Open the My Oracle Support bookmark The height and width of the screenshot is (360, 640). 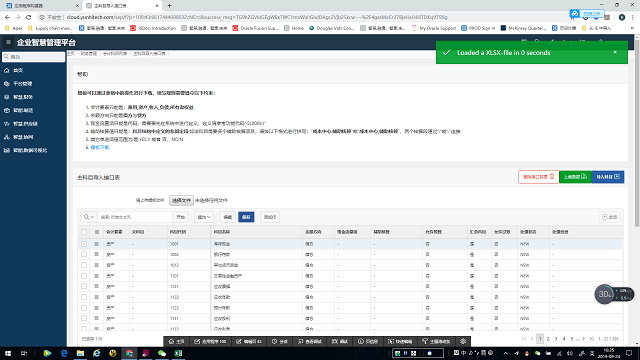pyautogui.click(x=434, y=28)
